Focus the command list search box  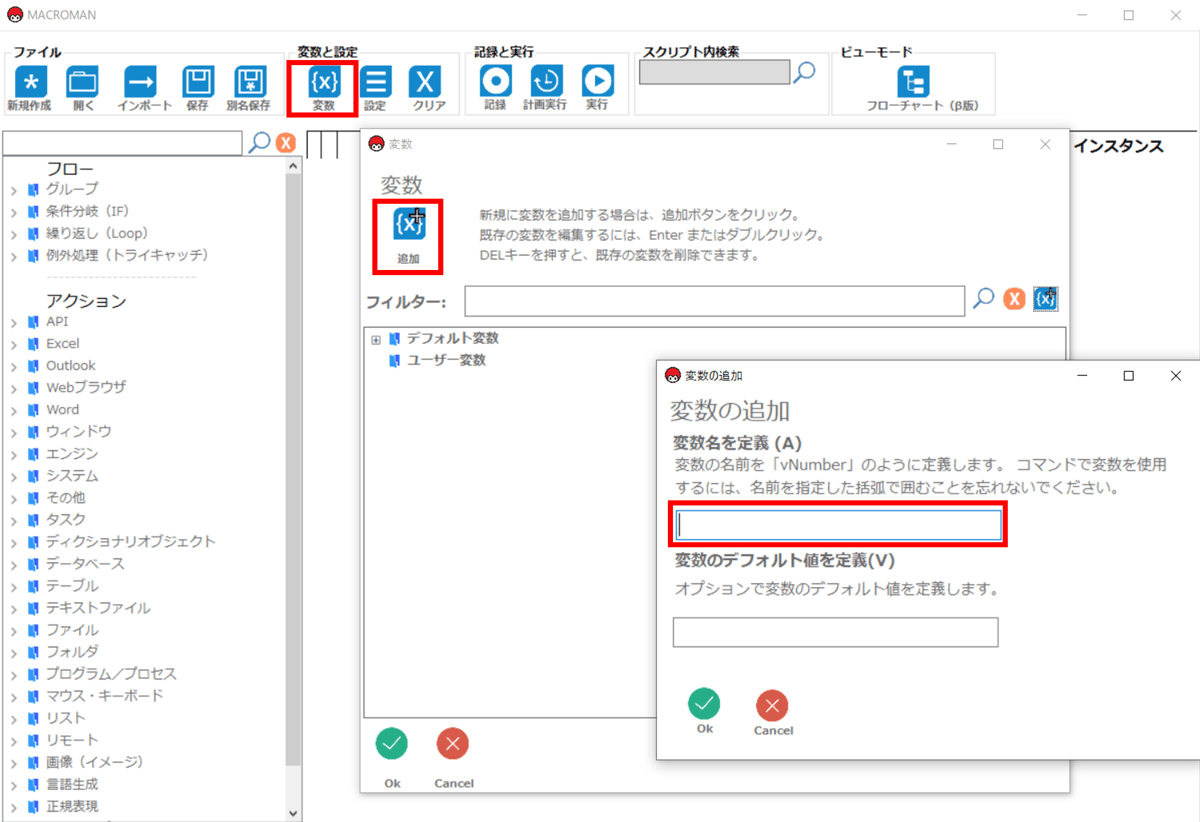[123, 143]
